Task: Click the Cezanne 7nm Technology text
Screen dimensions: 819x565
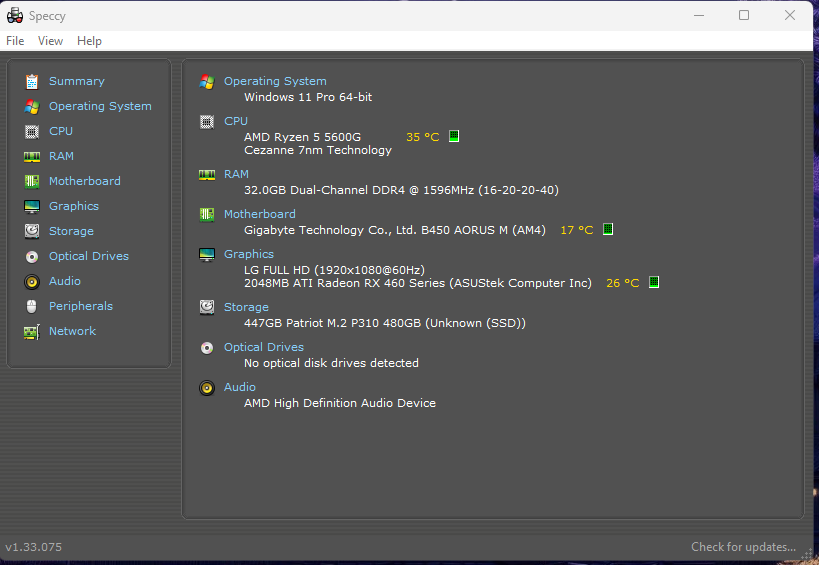Action: [x=318, y=151]
